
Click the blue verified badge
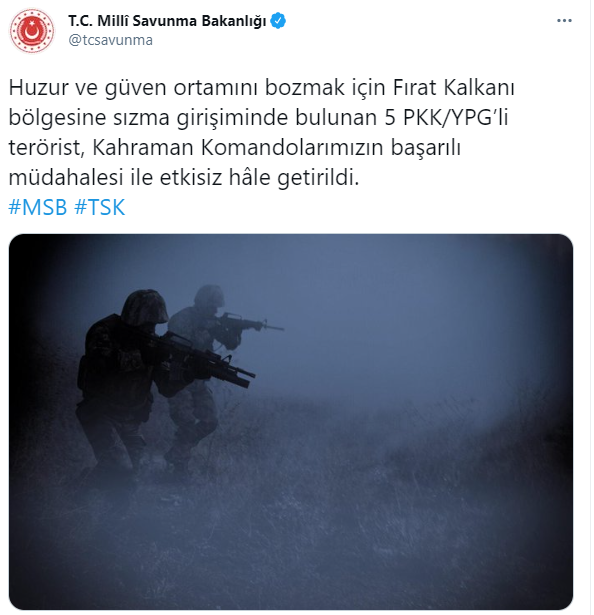tap(278, 21)
